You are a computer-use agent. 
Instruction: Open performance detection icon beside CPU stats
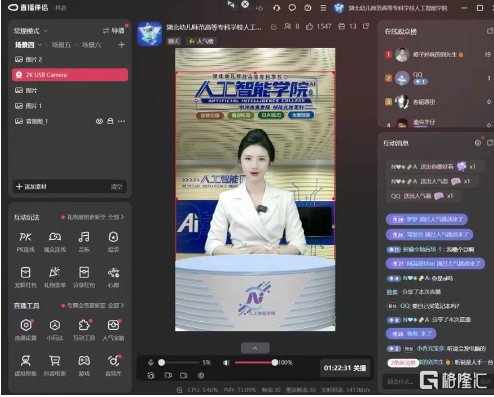coord(179,390)
